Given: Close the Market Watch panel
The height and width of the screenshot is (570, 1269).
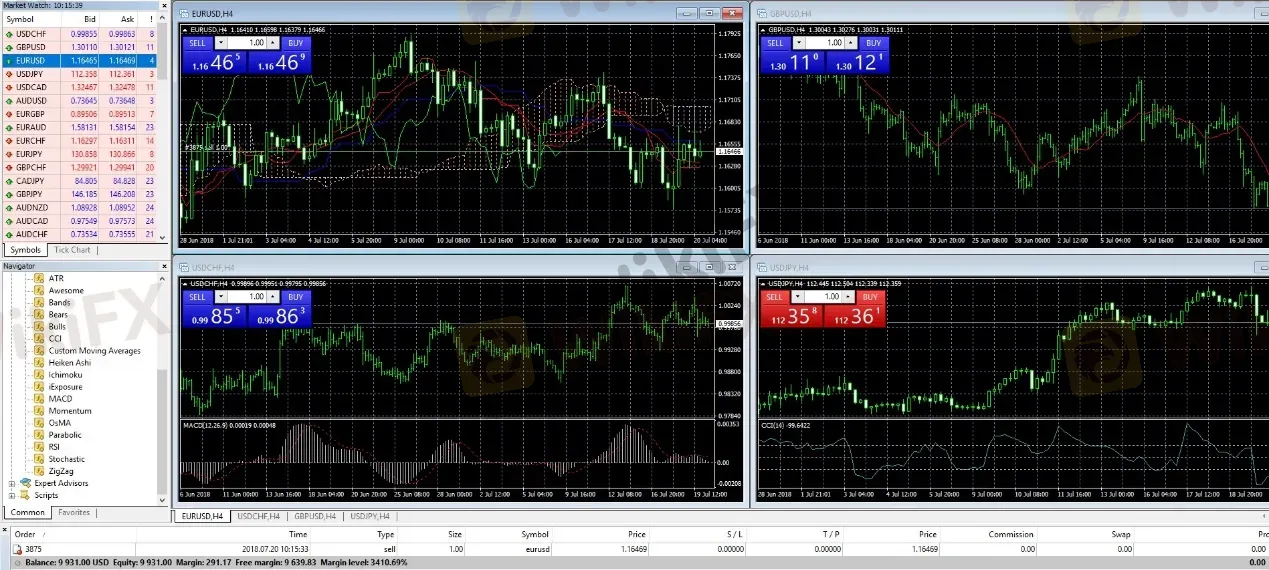Looking at the screenshot, I should 164,6.
